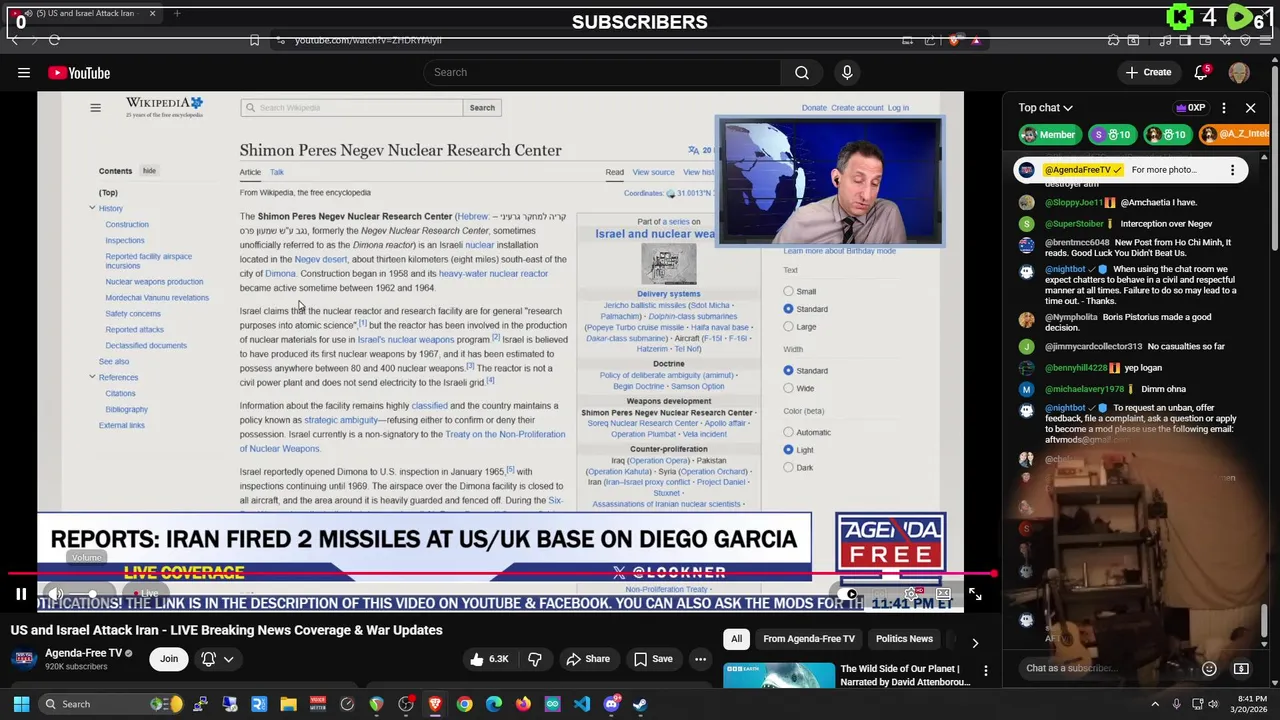Screen dimensions: 1280x720
Task: Select the All filter chip
Action: point(736,639)
